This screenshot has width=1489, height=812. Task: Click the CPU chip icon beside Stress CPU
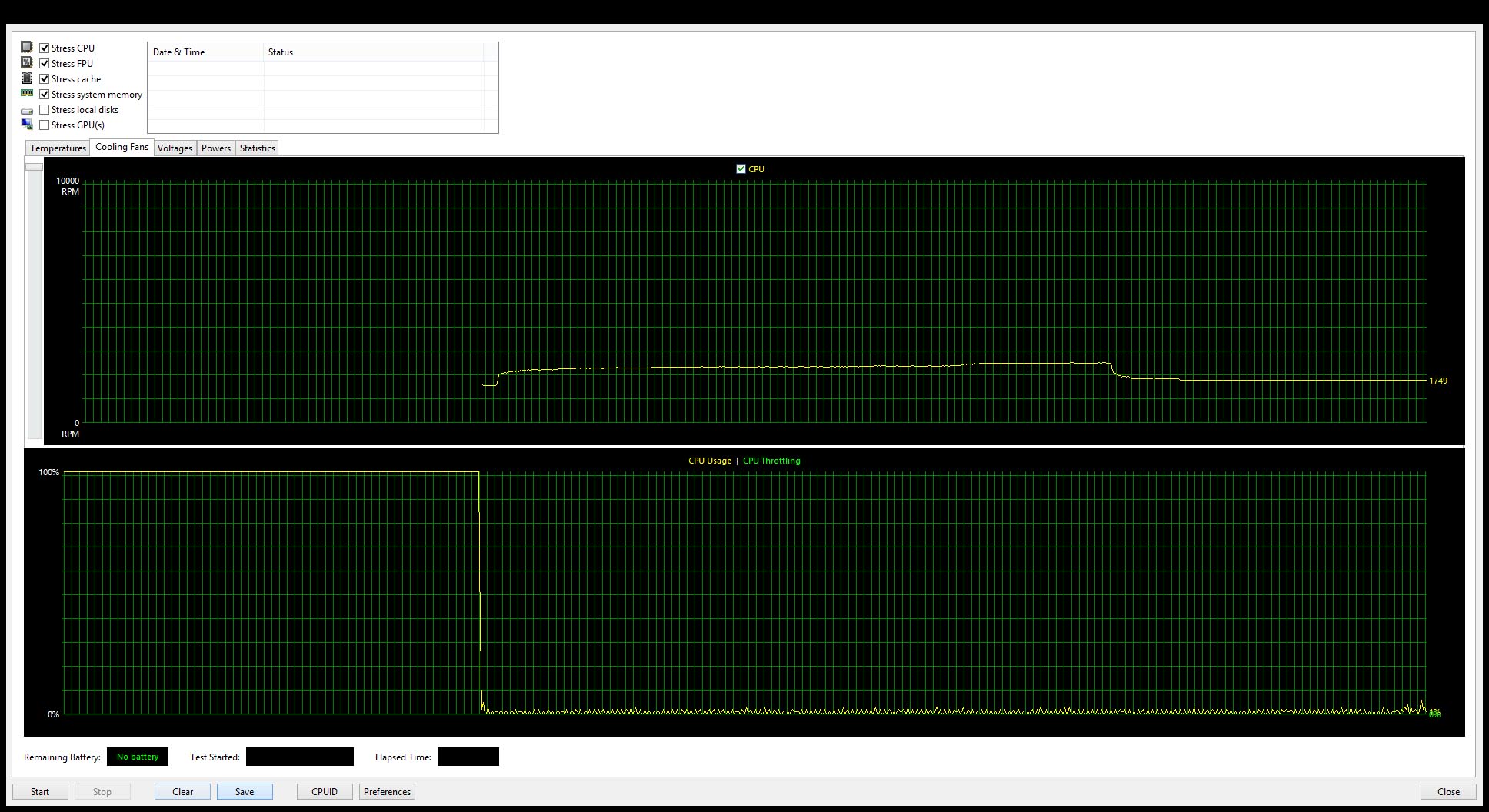tap(27, 47)
